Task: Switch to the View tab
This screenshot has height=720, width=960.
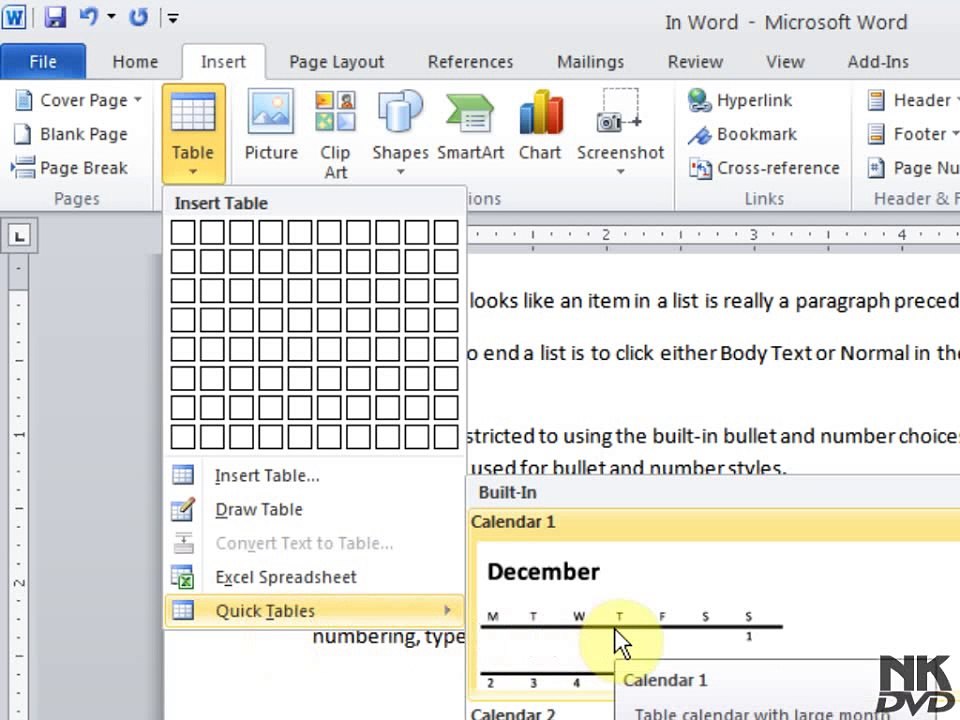Action: (785, 62)
